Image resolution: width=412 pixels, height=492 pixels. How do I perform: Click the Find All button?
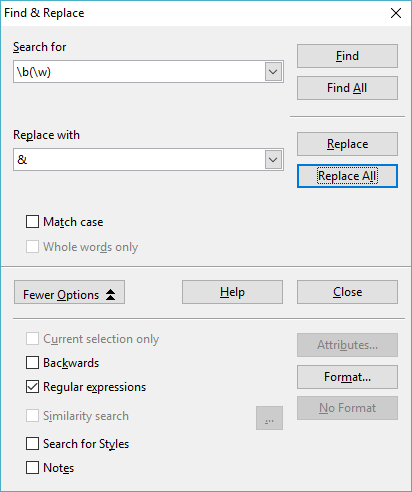pos(347,88)
